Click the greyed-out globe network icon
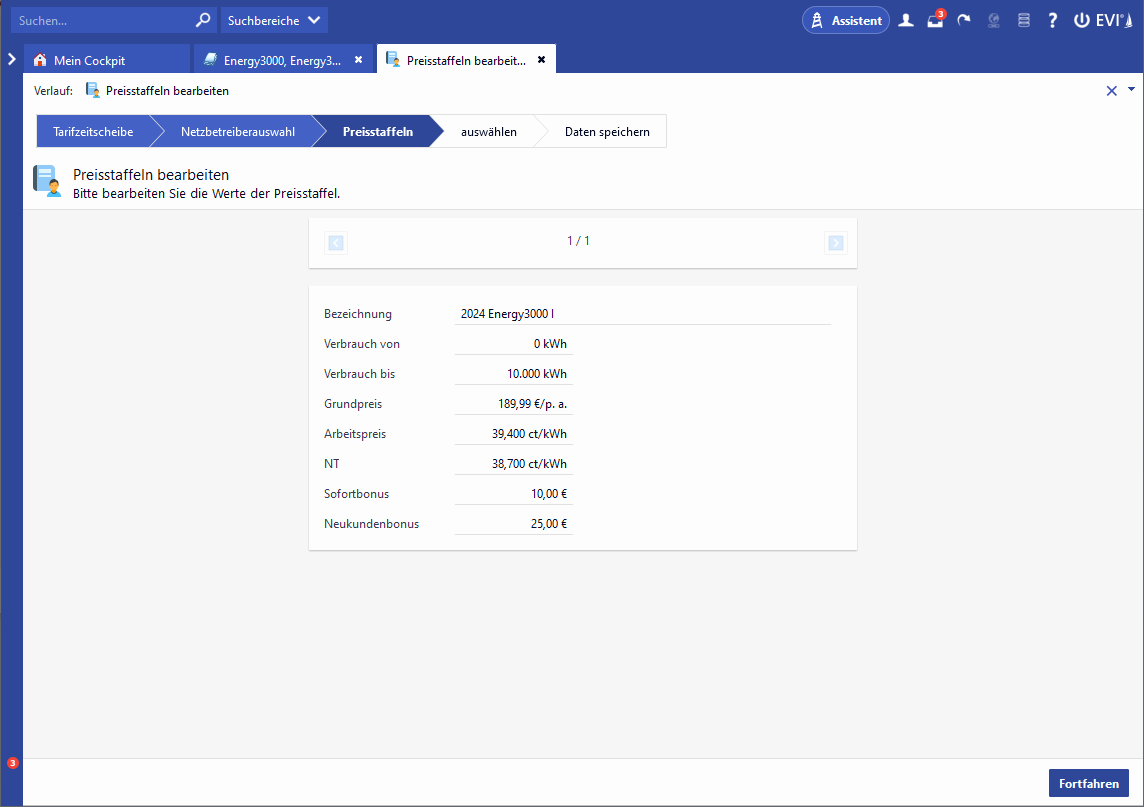 click(x=993, y=20)
